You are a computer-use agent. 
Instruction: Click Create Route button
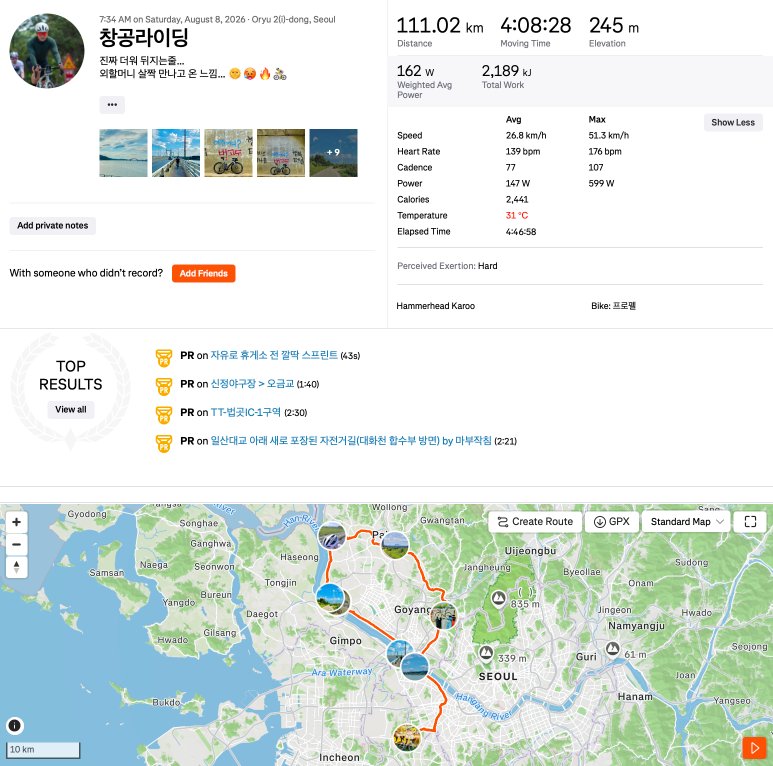click(535, 522)
